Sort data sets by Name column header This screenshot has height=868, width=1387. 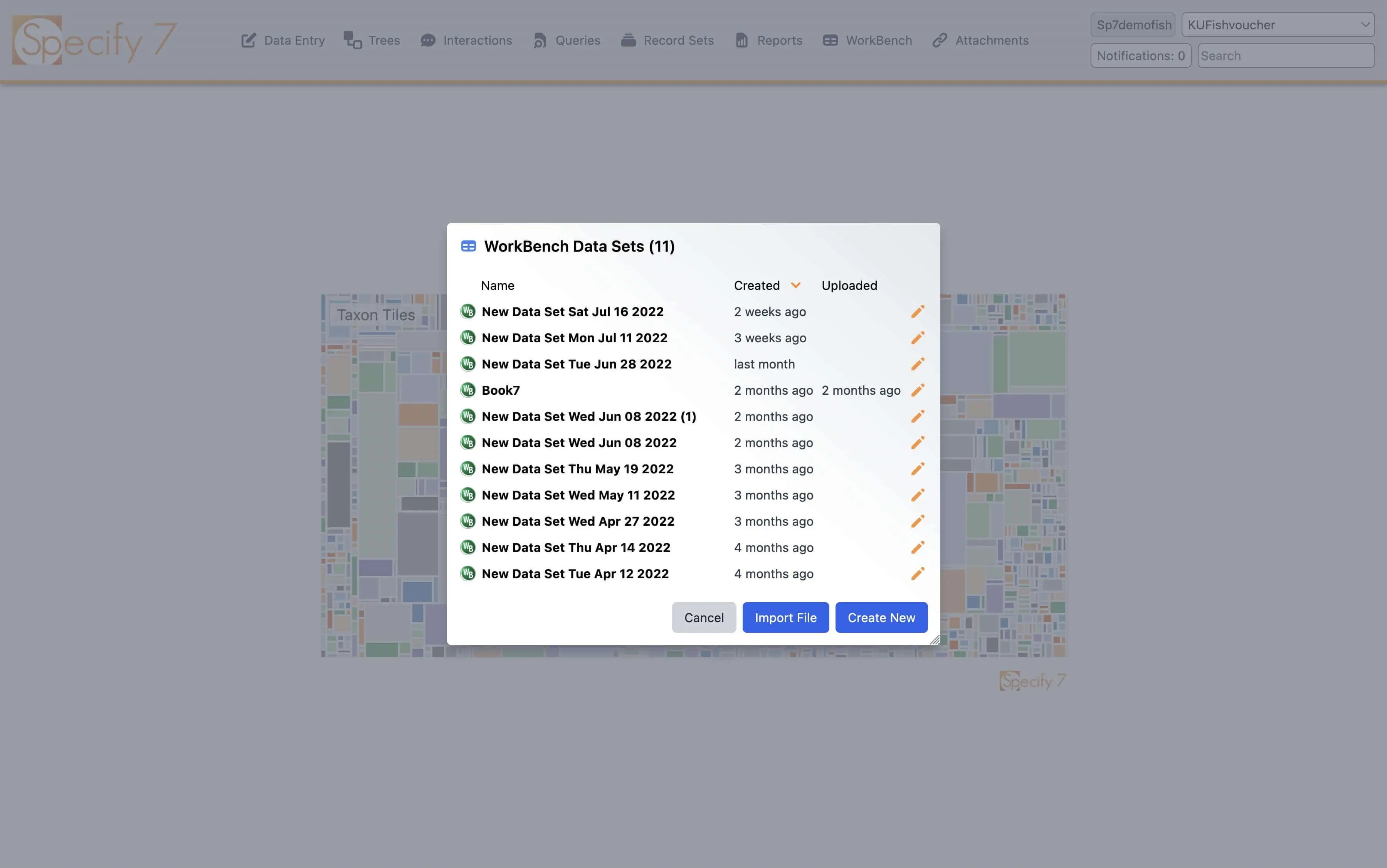pyautogui.click(x=497, y=285)
